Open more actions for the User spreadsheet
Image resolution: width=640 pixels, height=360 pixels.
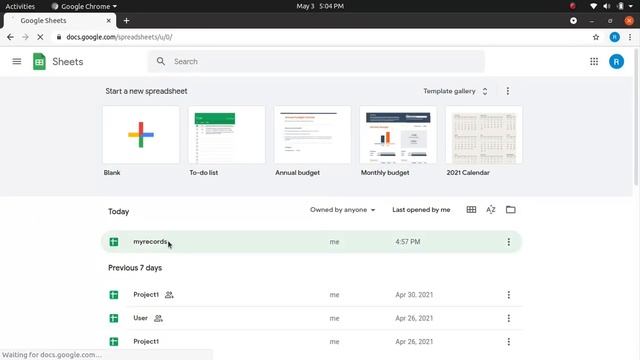click(509, 318)
